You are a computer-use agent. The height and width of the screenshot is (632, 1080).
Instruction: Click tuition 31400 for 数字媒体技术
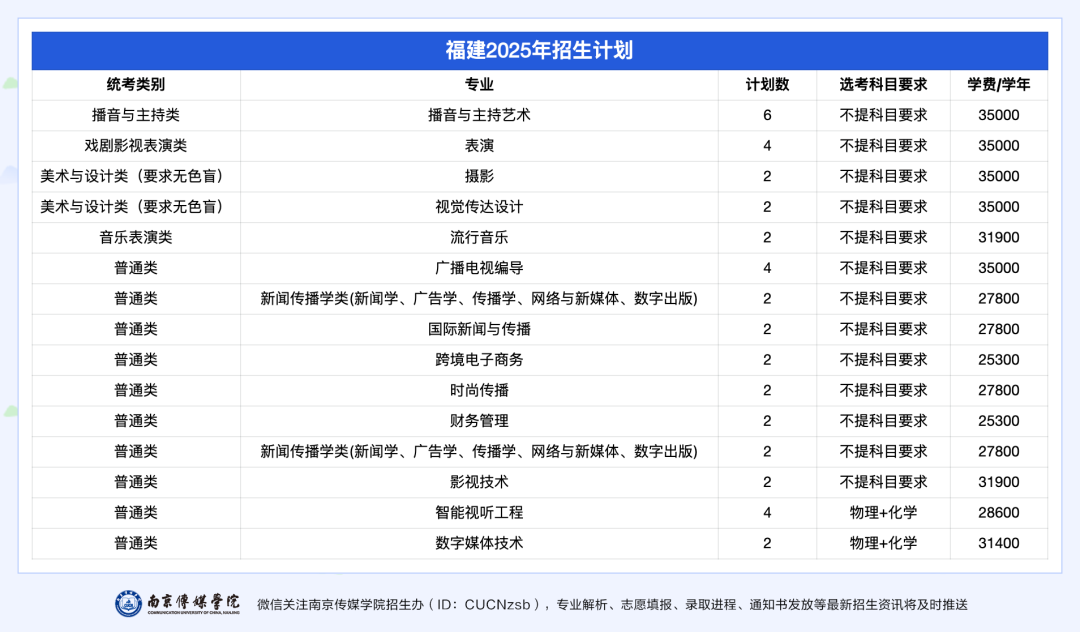coord(999,543)
